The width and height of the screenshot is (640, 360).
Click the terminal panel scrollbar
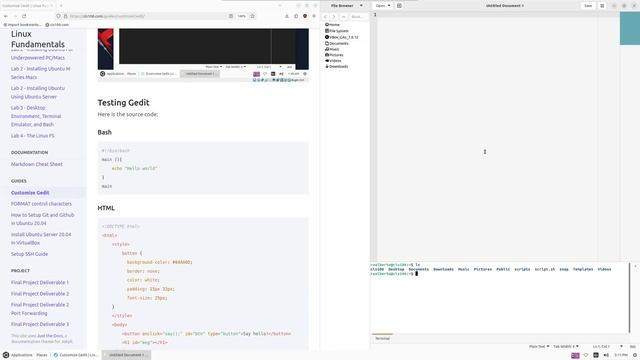coord(629,298)
